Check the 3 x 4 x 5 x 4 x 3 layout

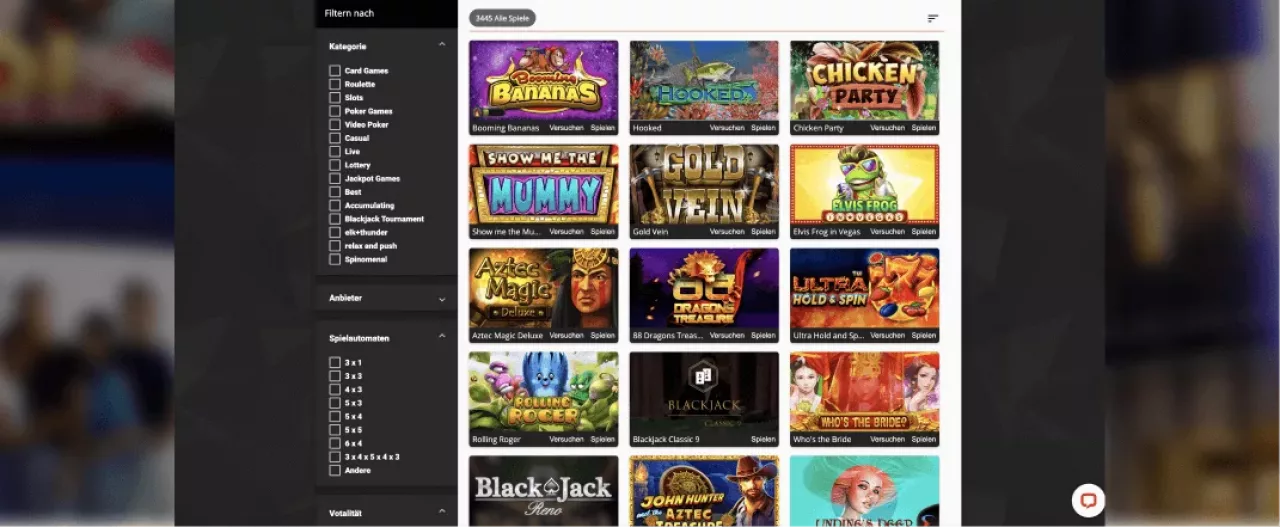point(335,457)
